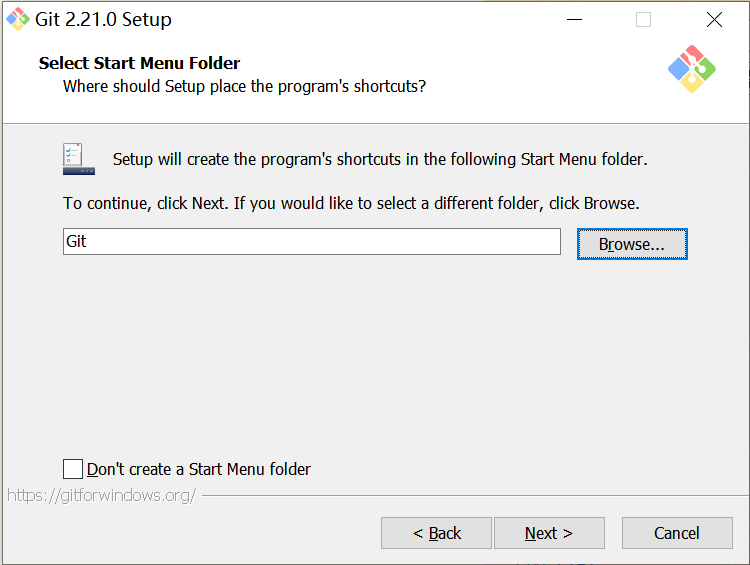Click the Start Menu folder name field
Screen dimensions: 750x565
click(x=312, y=242)
